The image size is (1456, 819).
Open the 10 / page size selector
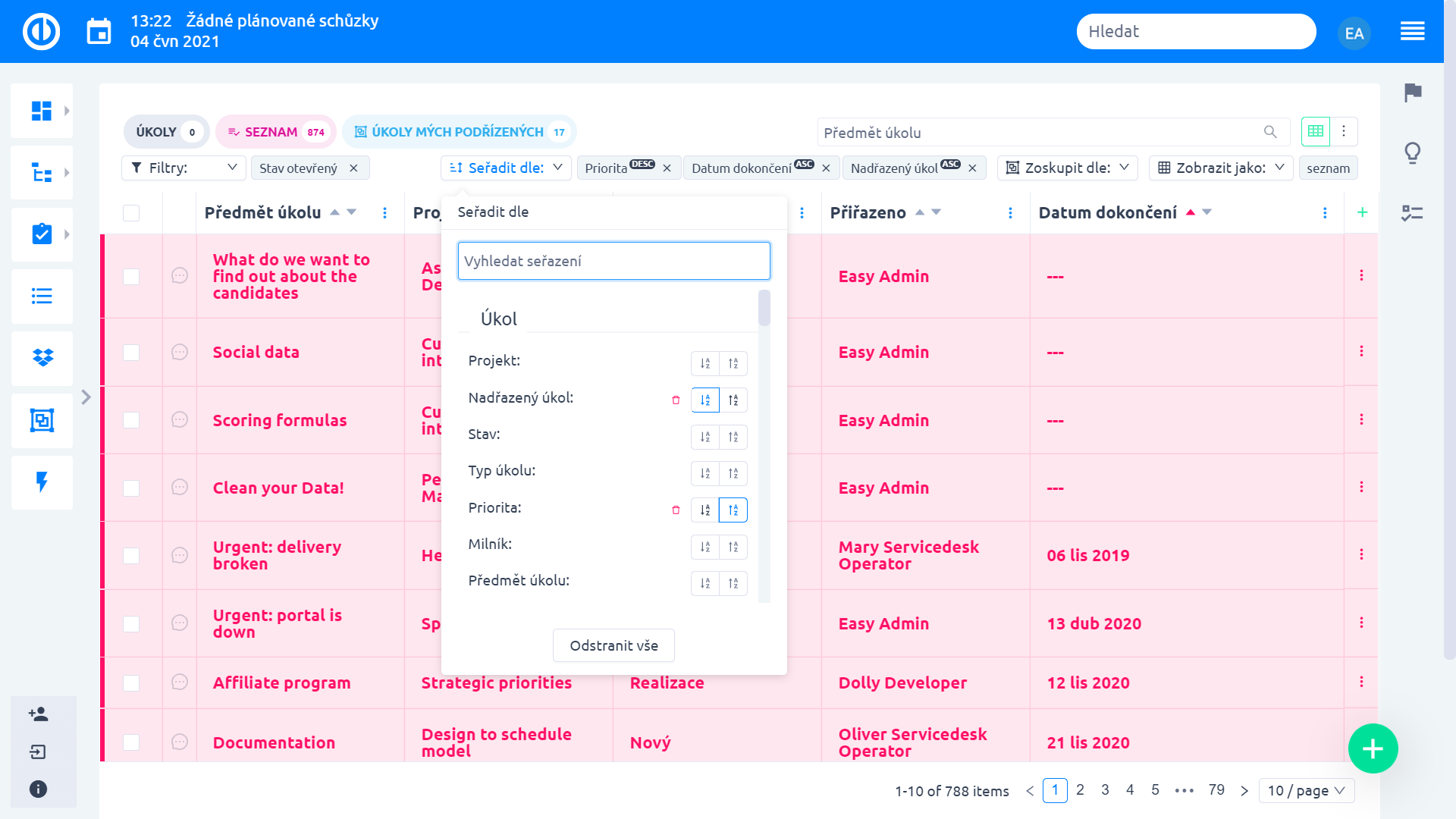[1306, 791]
